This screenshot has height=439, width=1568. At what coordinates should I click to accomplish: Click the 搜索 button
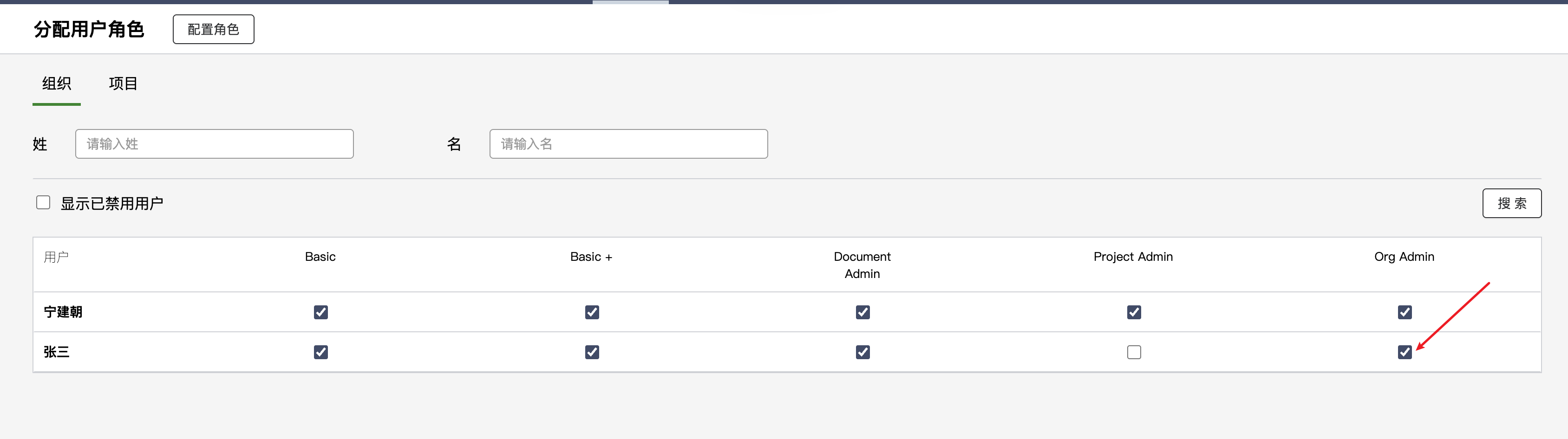click(1511, 203)
